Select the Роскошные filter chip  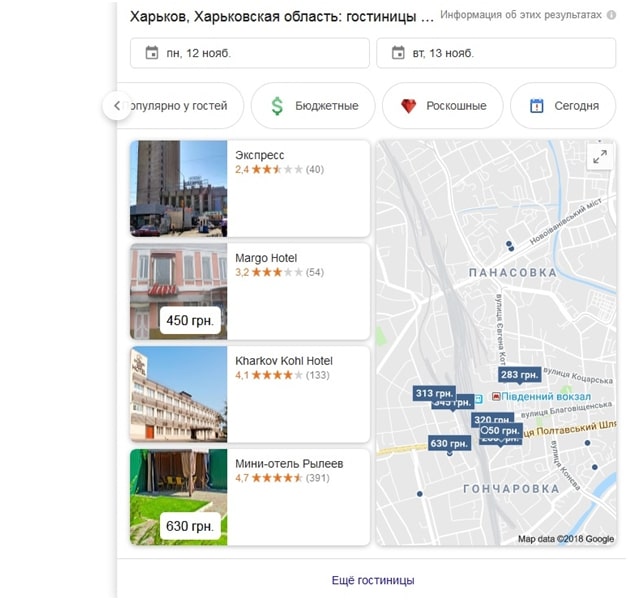click(x=442, y=106)
